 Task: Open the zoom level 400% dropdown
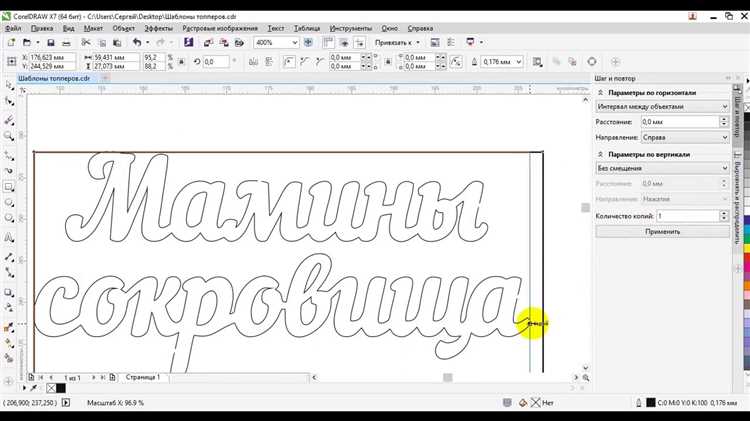point(295,43)
